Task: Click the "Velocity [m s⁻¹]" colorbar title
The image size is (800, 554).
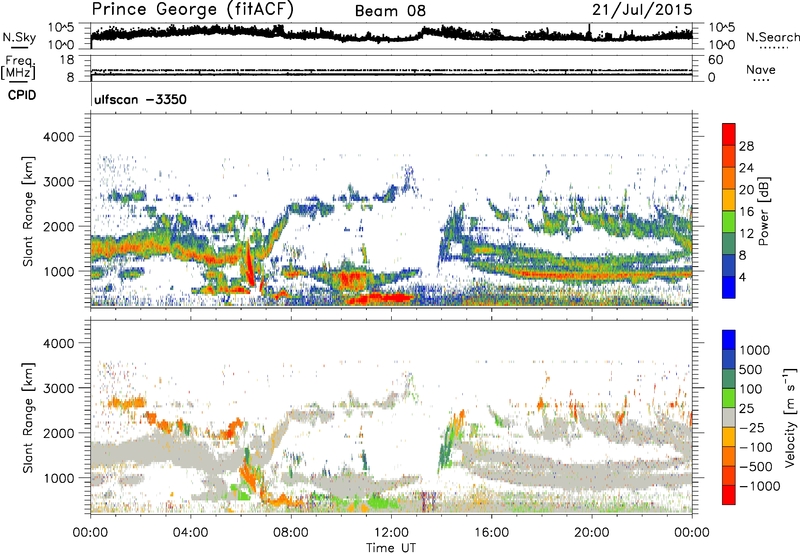Action: [790, 417]
